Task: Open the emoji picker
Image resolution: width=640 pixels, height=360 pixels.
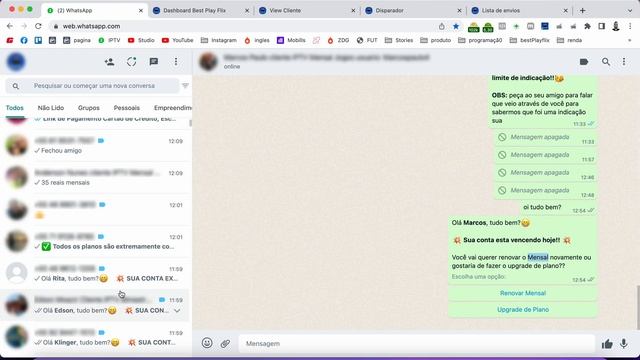Action: [x=207, y=343]
